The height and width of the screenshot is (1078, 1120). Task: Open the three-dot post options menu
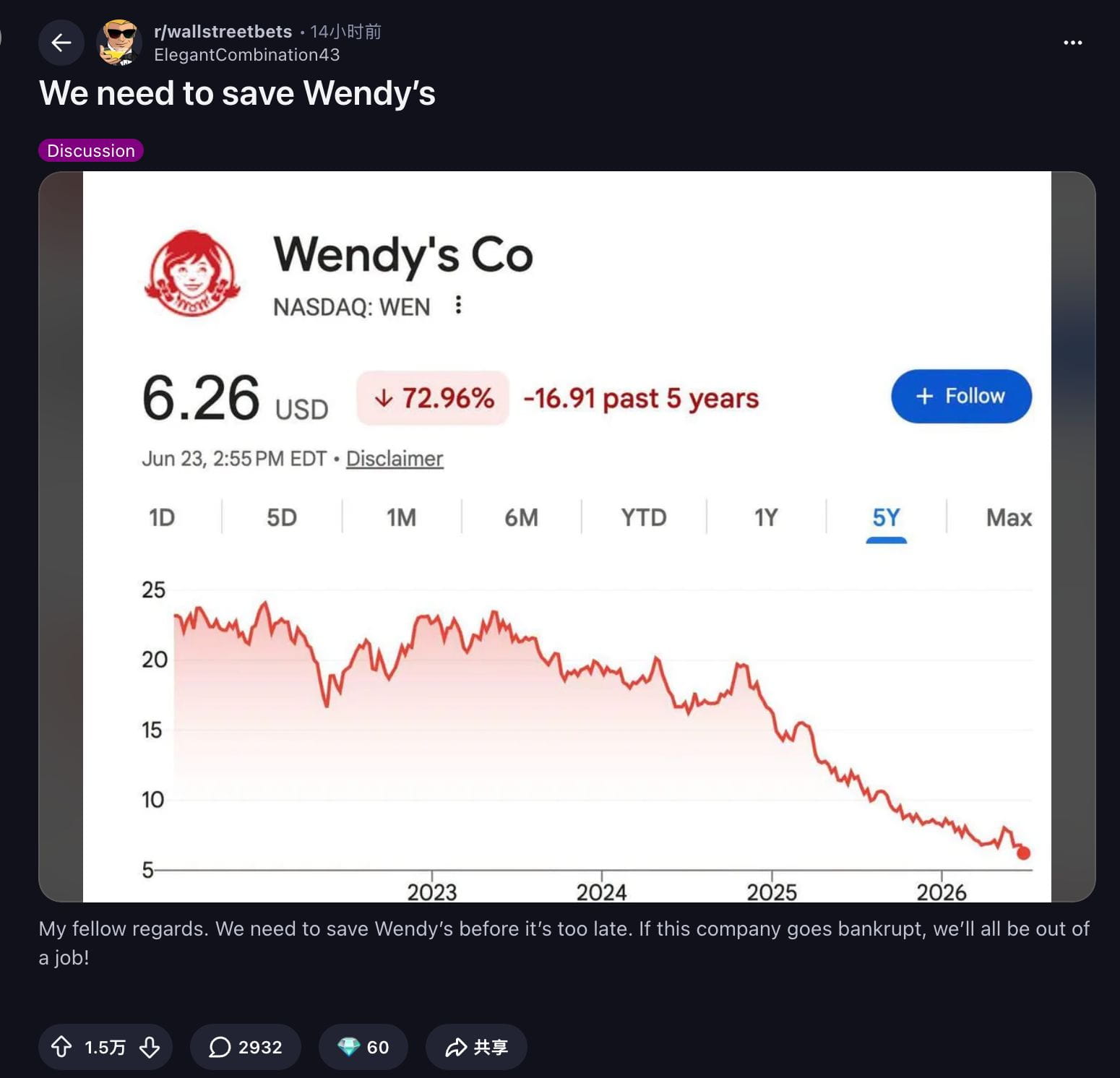click(1072, 43)
